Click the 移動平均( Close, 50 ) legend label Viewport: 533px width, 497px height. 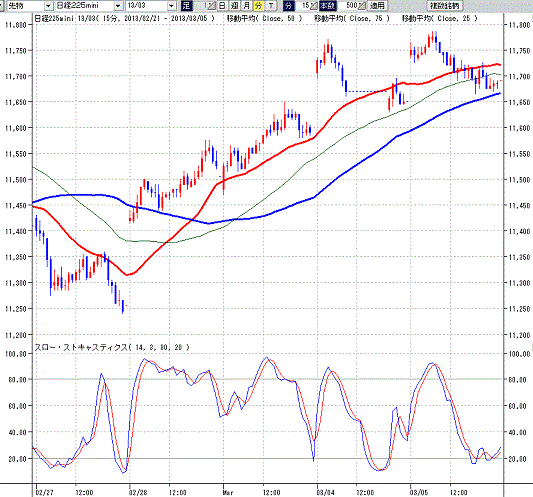264,18
